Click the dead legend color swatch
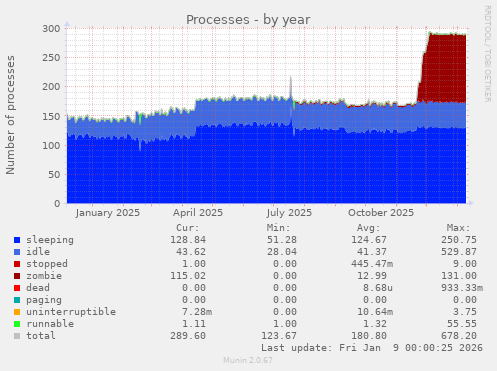Image resolution: width=497 pixels, height=371 pixels. 17,288
